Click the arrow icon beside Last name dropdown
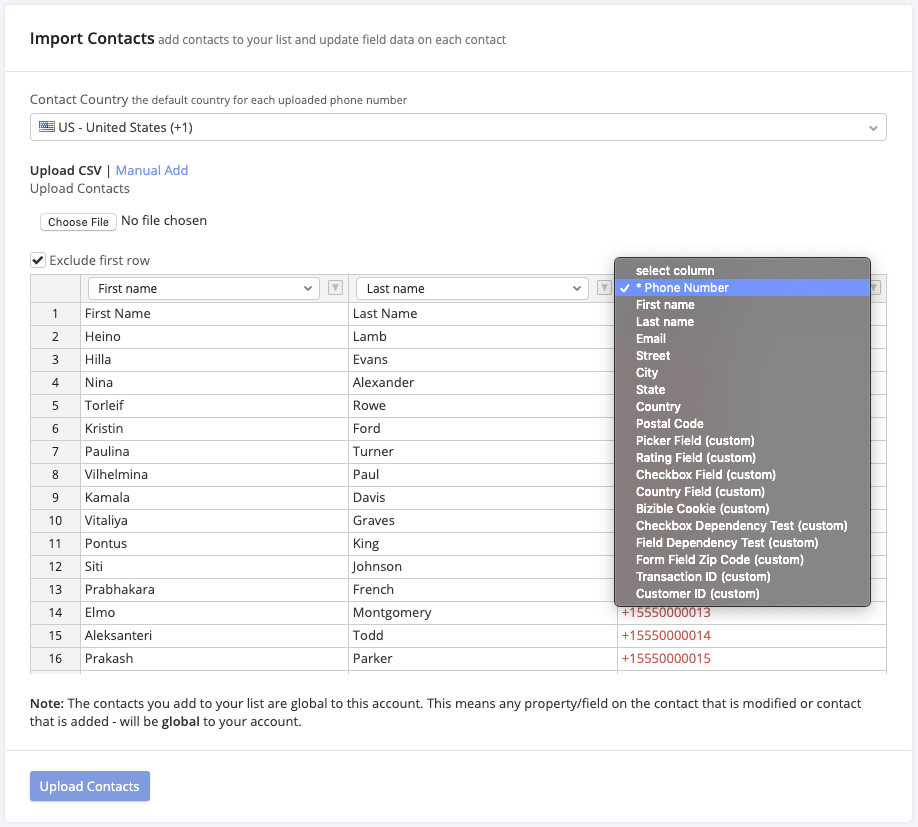 [x=604, y=288]
